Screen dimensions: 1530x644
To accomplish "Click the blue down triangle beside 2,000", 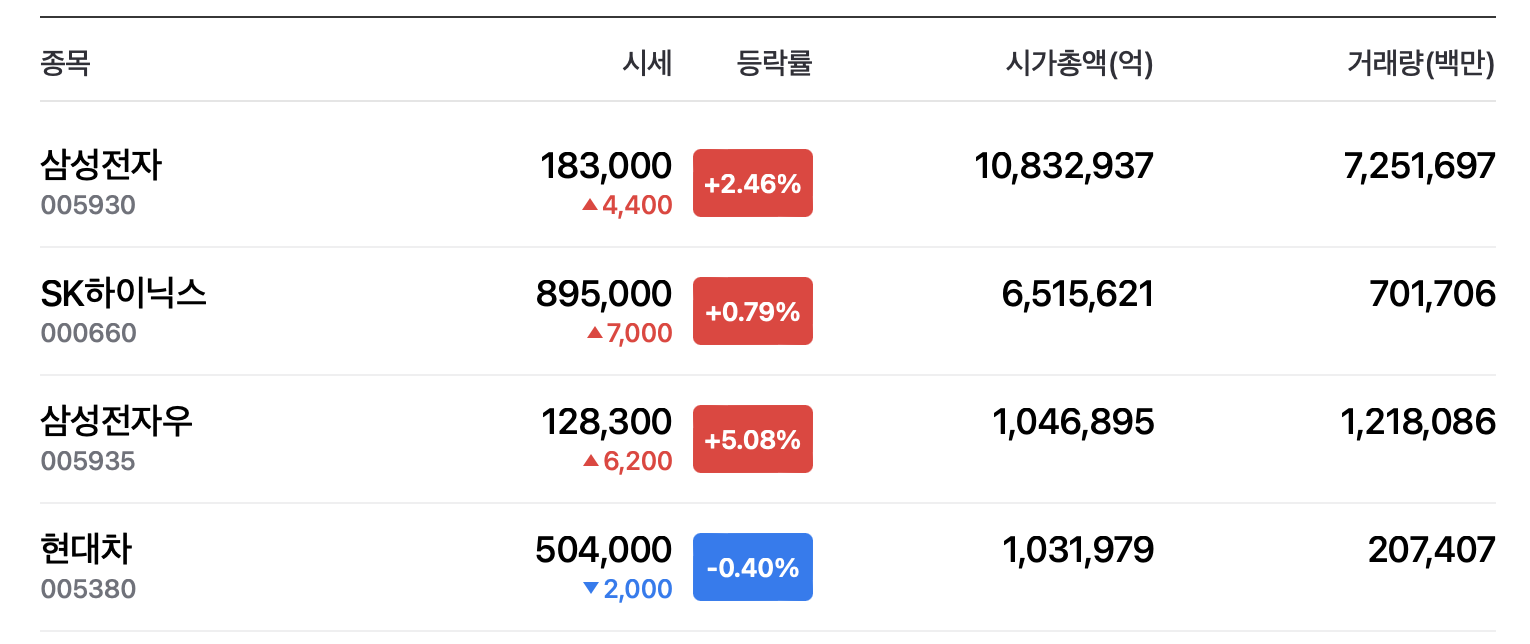I will [x=591, y=589].
